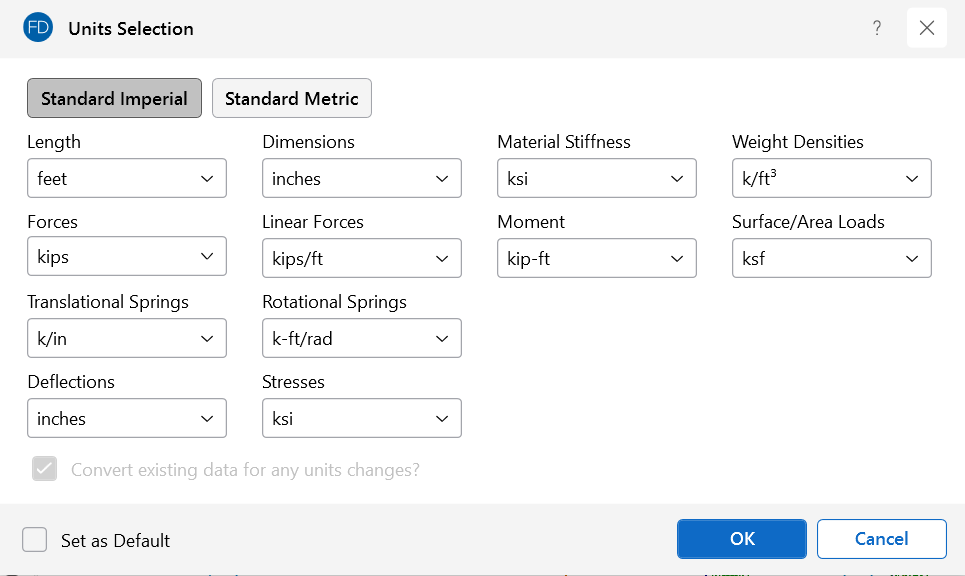Expand the Translational Springs dropdown
965x576 pixels.
127,339
